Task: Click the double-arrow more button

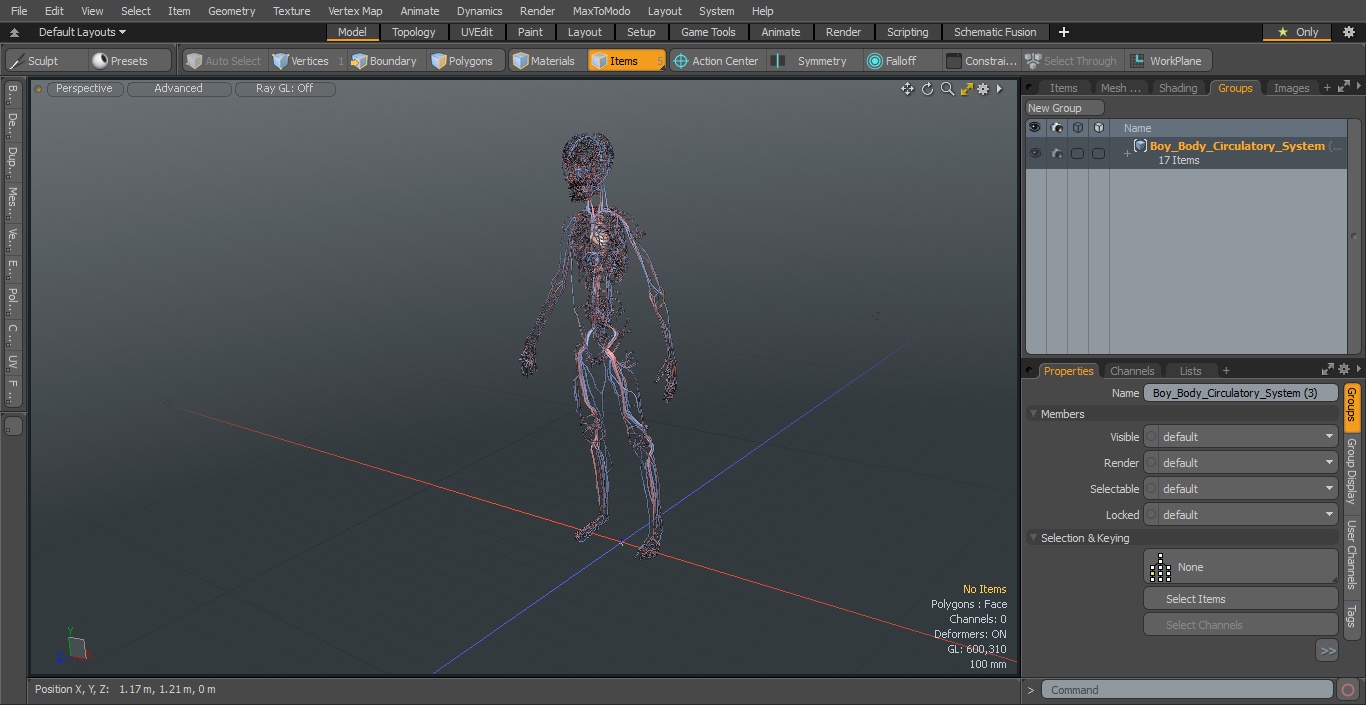Action: click(1327, 651)
